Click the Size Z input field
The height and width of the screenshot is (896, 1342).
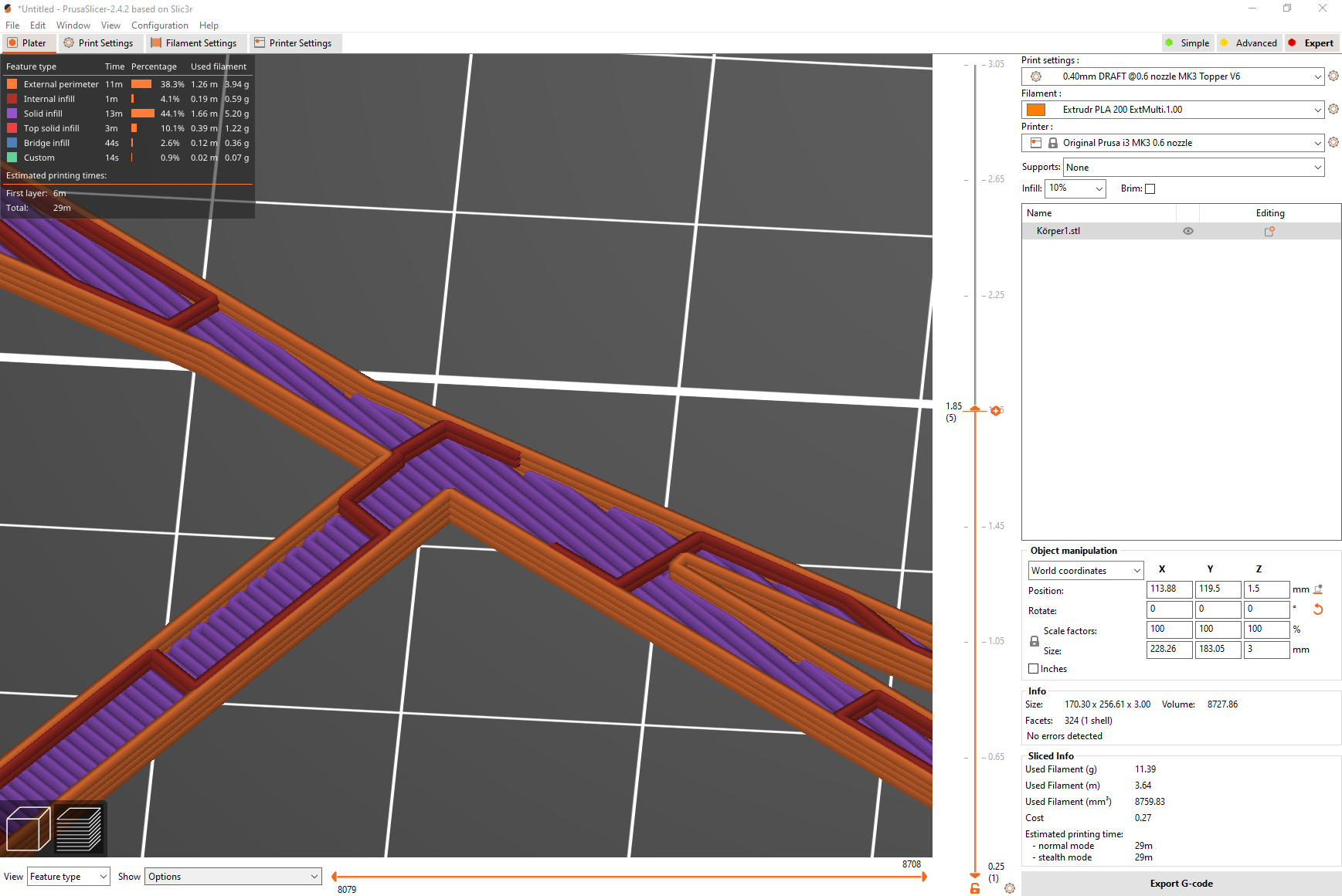[x=1266, y=650]
